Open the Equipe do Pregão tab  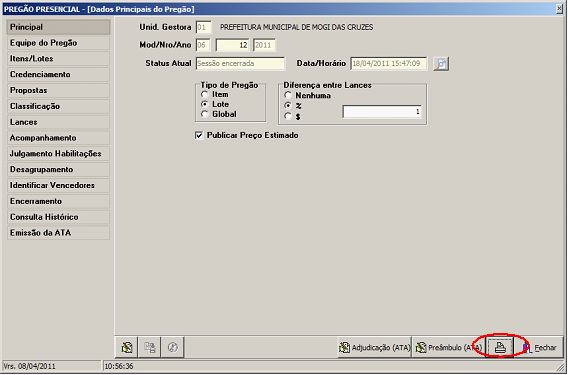coord(58,43)
